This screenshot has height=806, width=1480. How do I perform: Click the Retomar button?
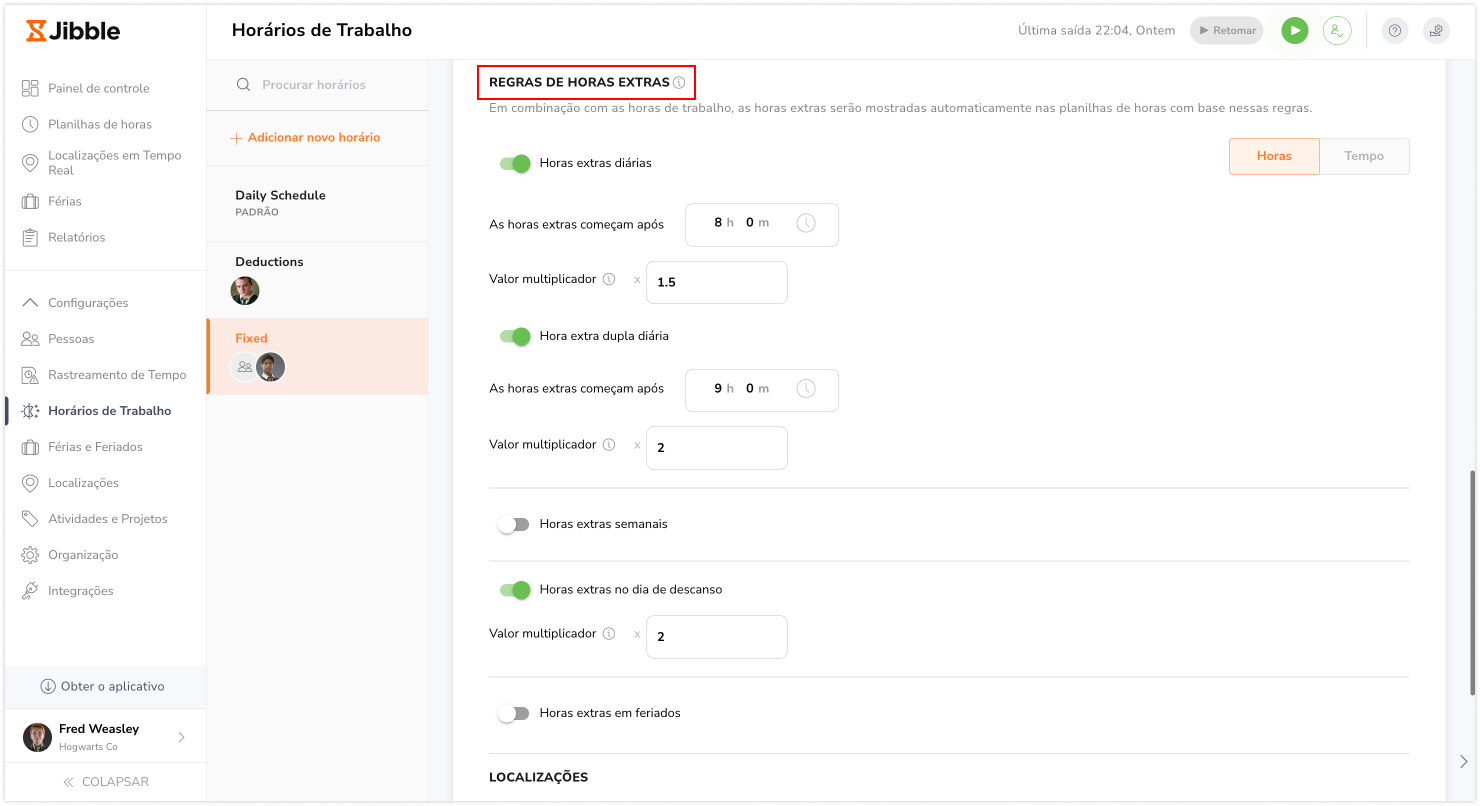tap(1227, 31)
